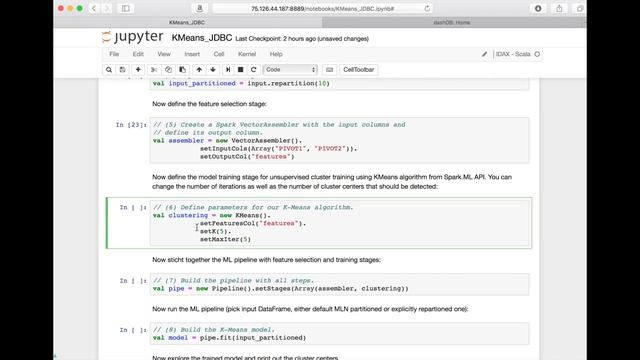Screen dimensions: 640x360
Task: Click the Last Checkpoint status text
Action: 302,39
